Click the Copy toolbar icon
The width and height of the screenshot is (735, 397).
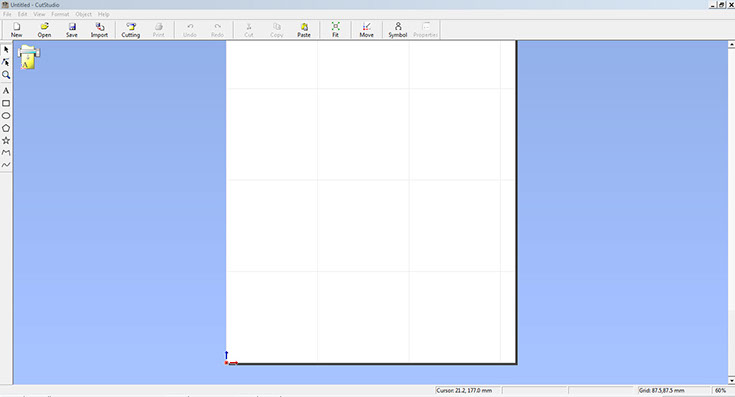[277, 30]
